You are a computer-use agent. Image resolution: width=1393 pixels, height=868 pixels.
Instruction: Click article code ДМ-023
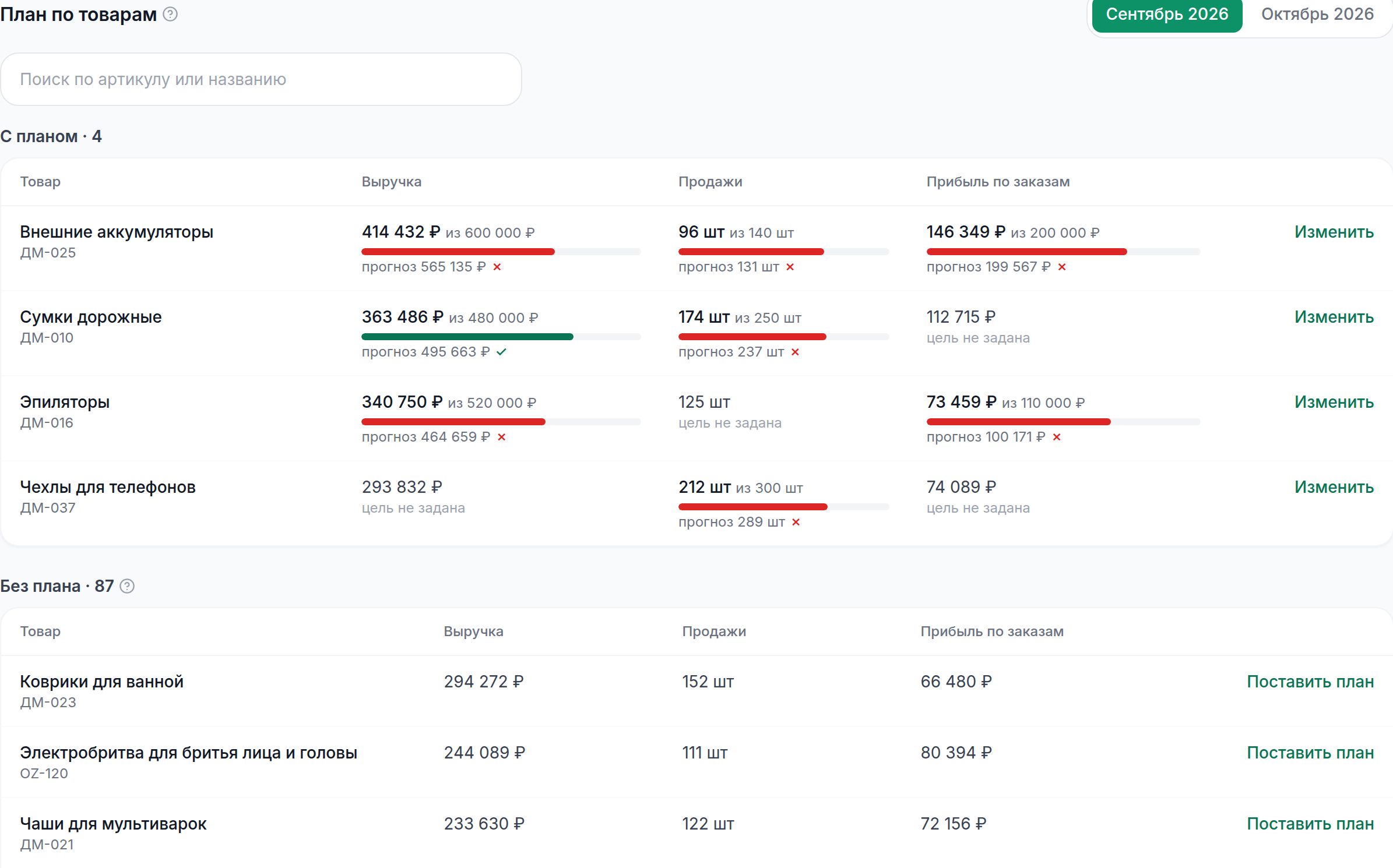(48, 703)
